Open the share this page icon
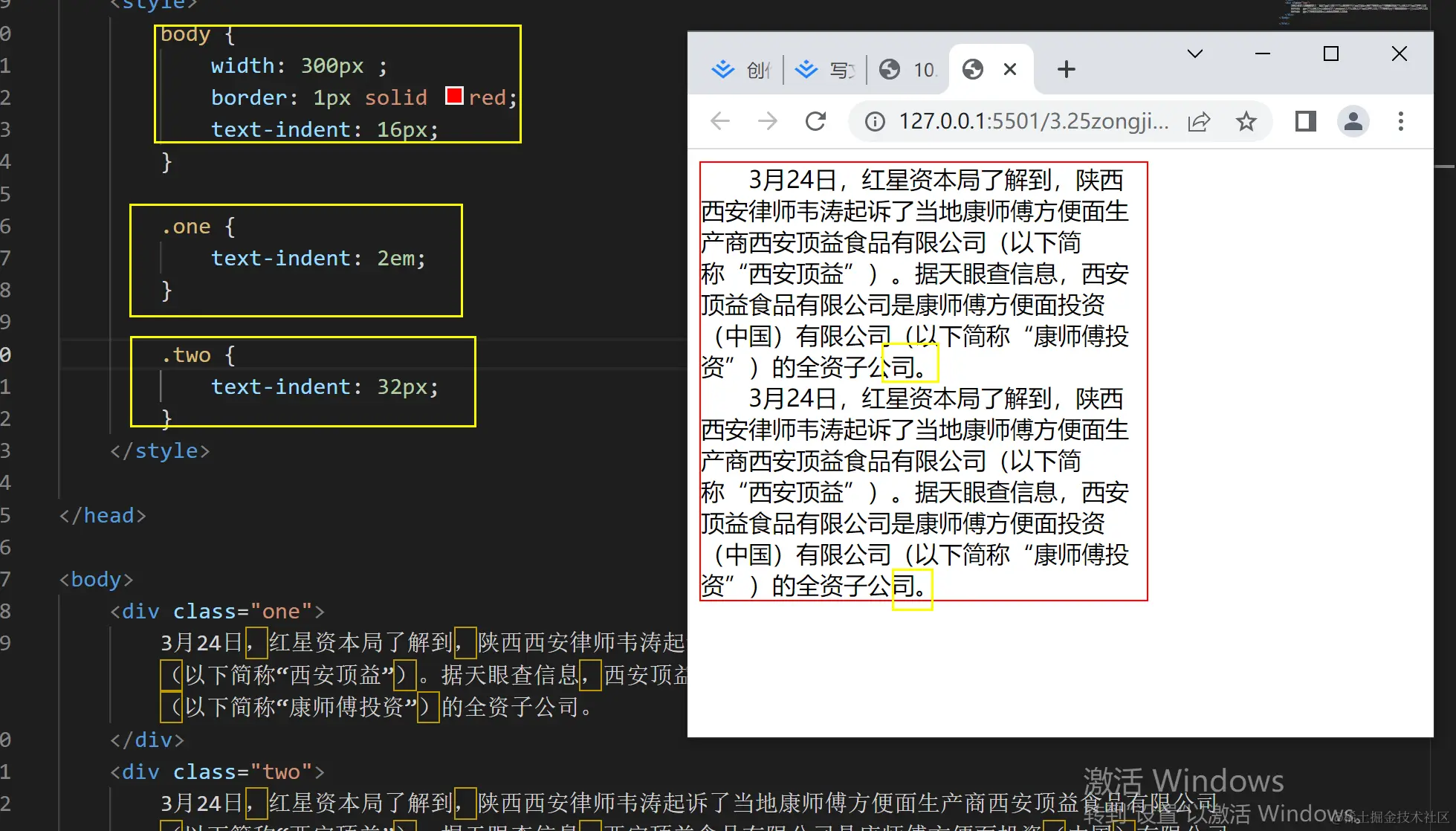The width and height of the screenshot is (1456, 831). pyautogui.click(x=1199, y=121)
